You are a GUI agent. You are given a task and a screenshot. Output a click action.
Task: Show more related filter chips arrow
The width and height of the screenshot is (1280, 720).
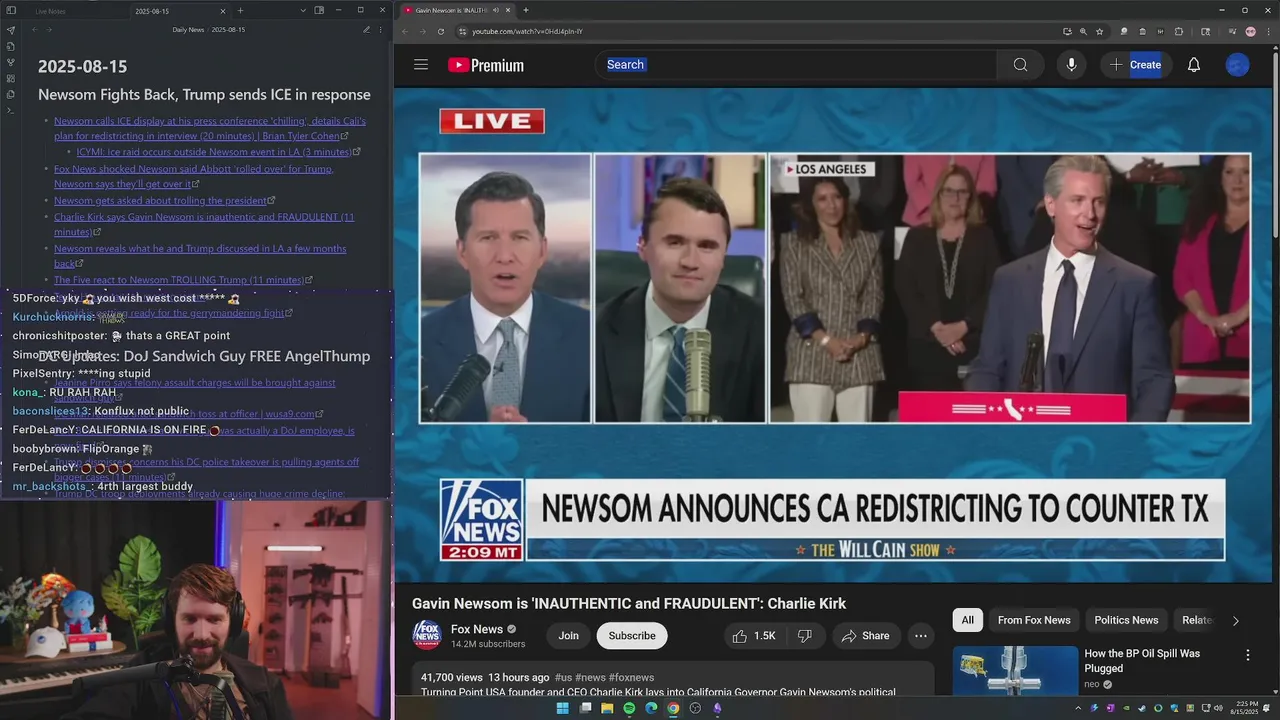(x=1235, y=620)
